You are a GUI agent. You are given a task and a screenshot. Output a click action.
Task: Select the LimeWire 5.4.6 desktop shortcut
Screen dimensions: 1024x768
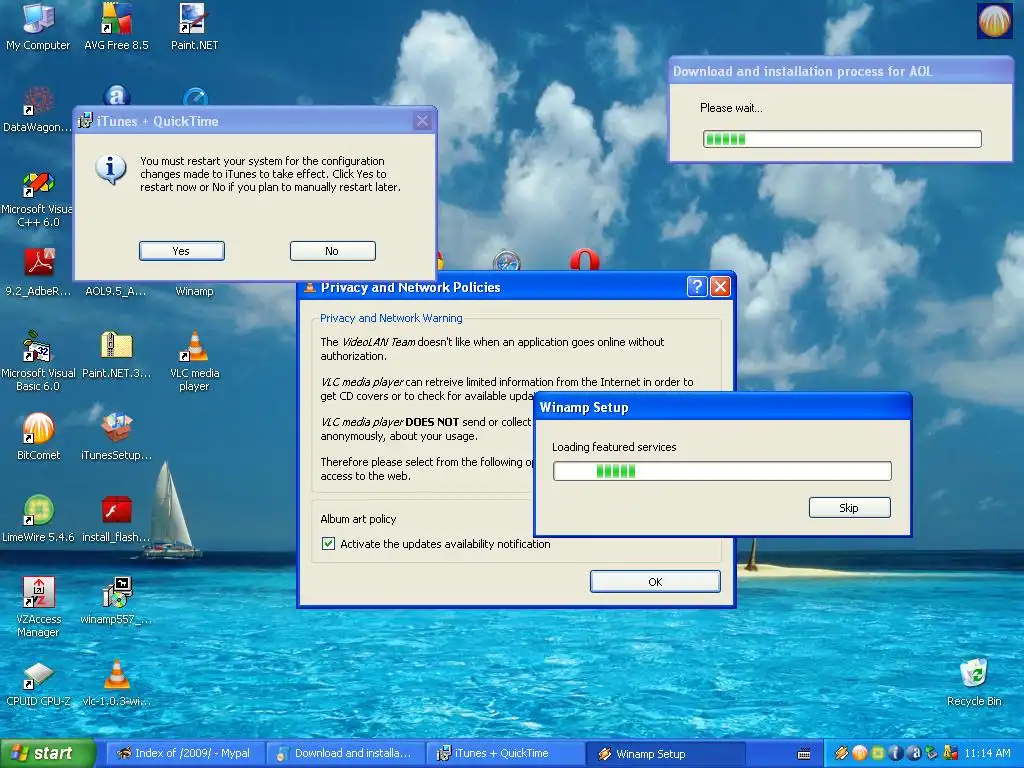click(x=38, y=519)
